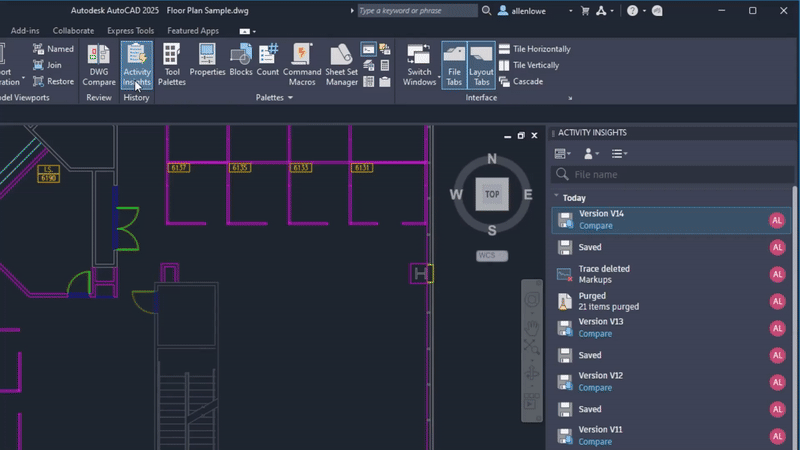Open Interface panel dialog launcher arrow
Viewport: 800px width, 450px height.
pos(570,98)
